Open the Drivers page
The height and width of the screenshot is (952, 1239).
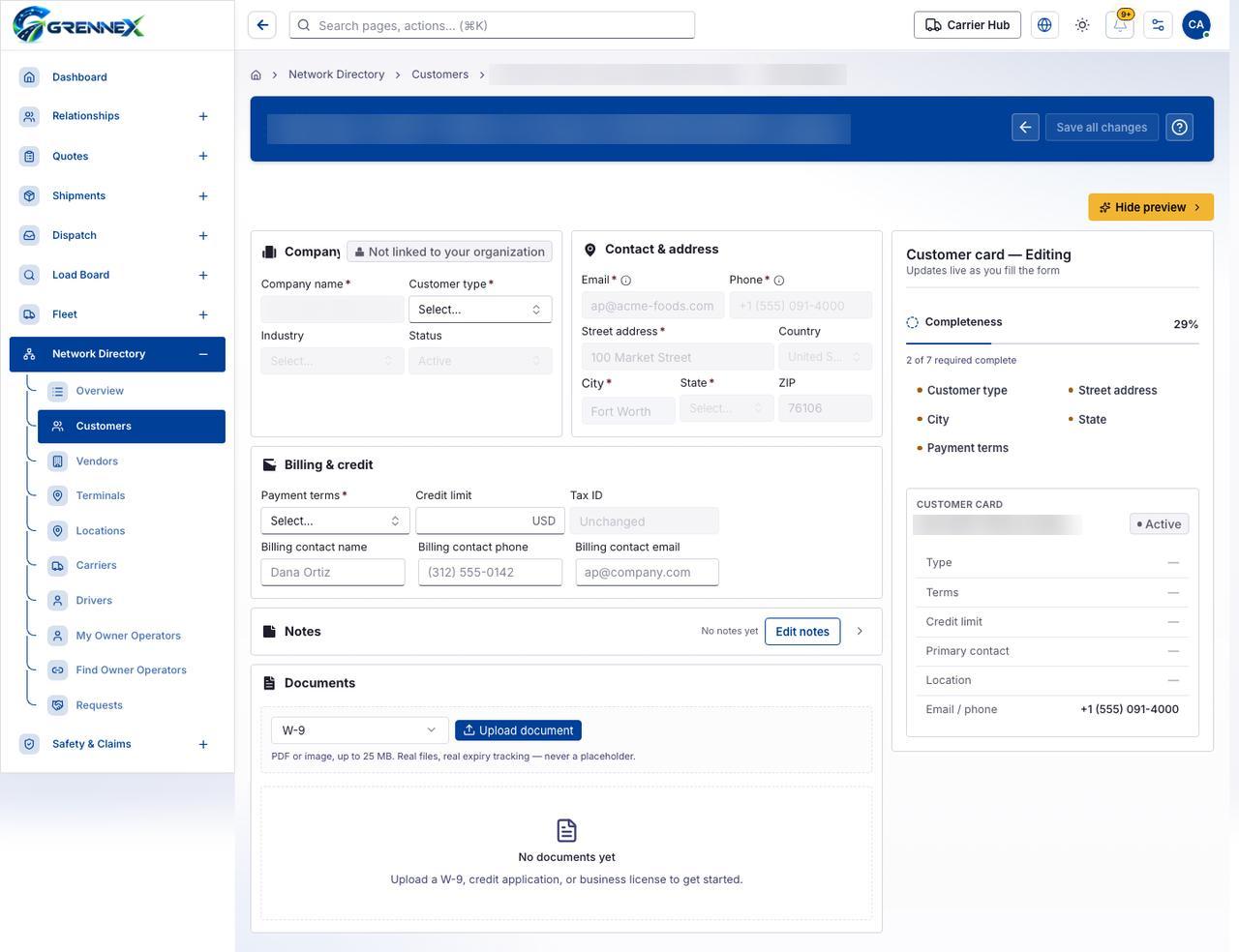point(132,600)
